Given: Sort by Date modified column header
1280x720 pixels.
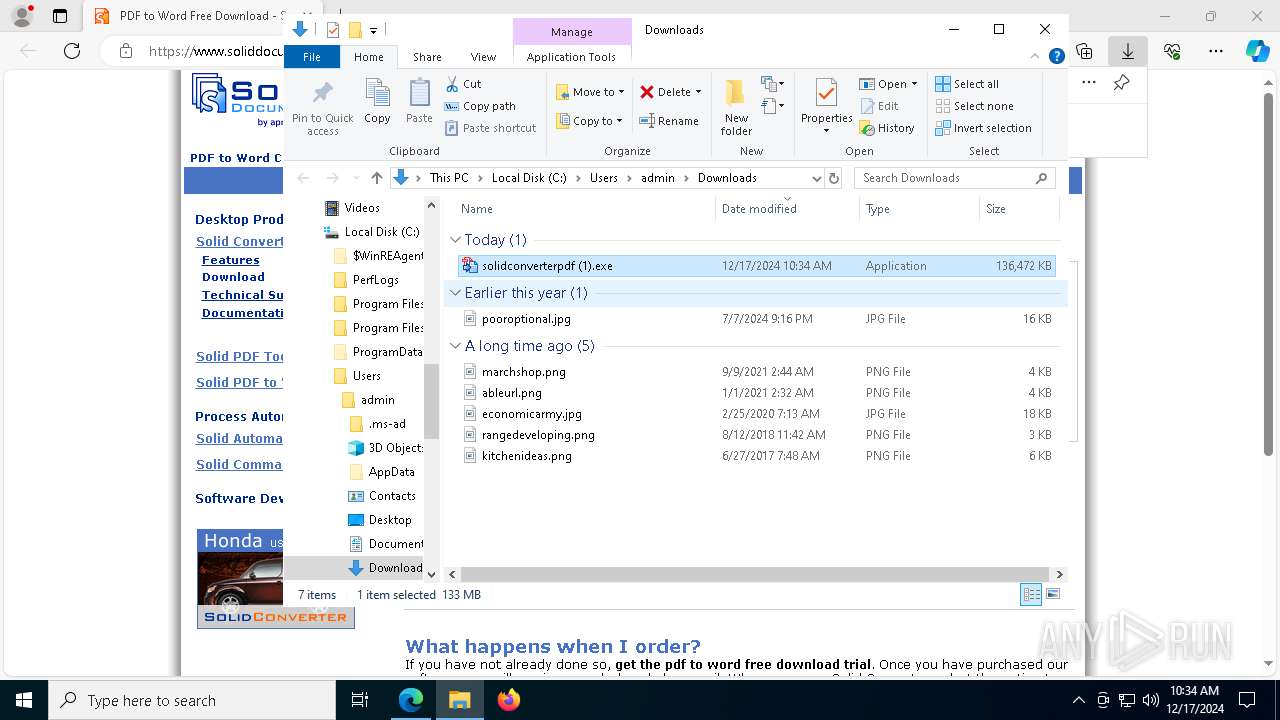Looking at the screenshot, I should pyautogui.click(x=787, y=209).
